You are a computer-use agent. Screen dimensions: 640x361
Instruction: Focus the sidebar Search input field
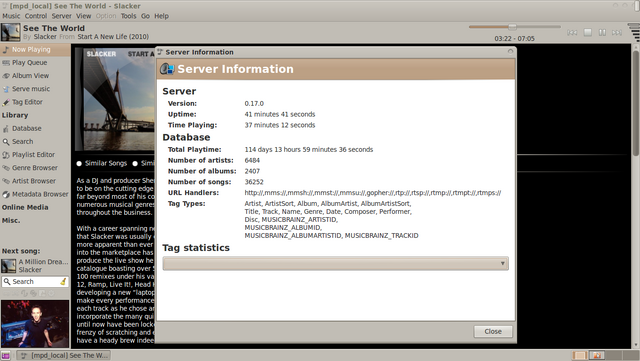(x=35, y=281)
